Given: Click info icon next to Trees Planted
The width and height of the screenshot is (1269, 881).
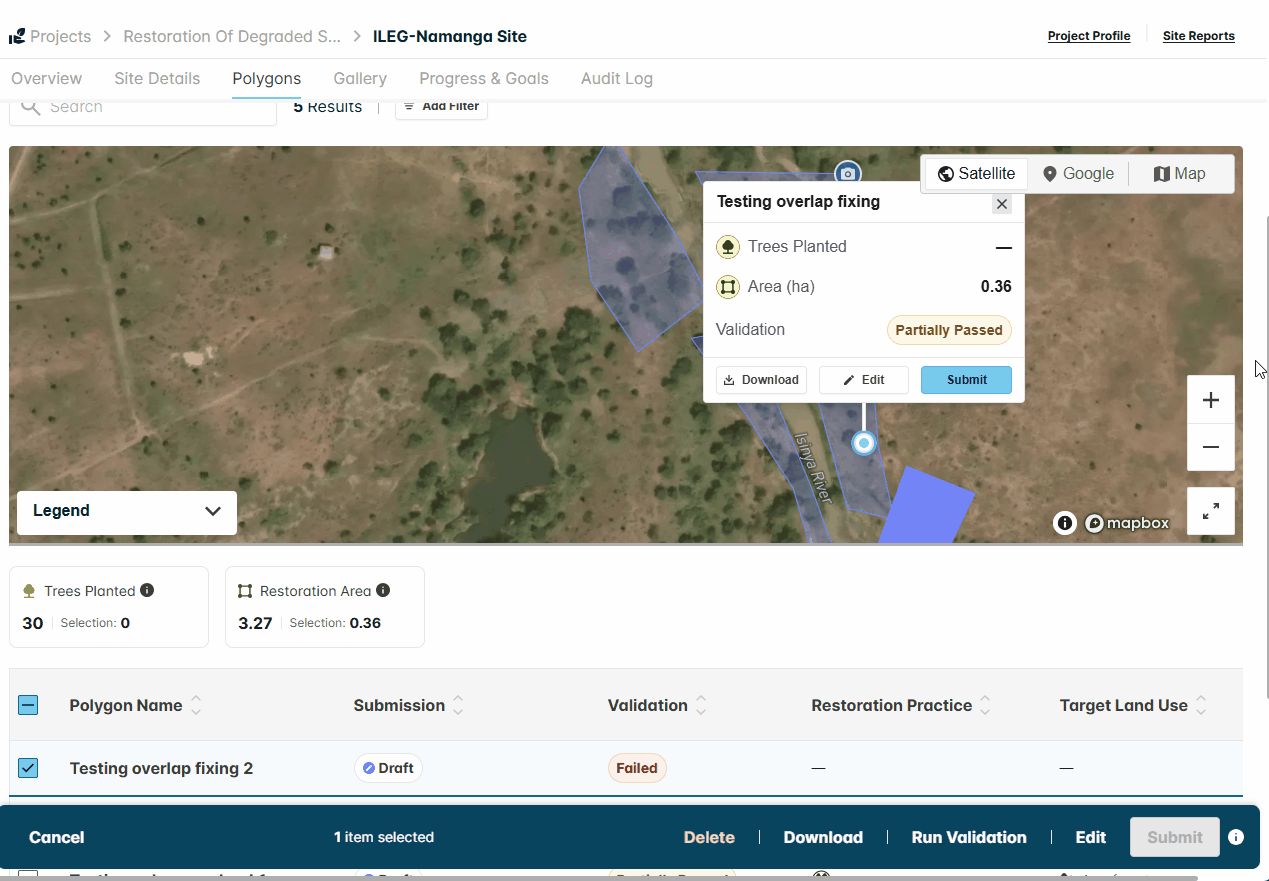Looking at the screenshot, I should tap(147, 590).
